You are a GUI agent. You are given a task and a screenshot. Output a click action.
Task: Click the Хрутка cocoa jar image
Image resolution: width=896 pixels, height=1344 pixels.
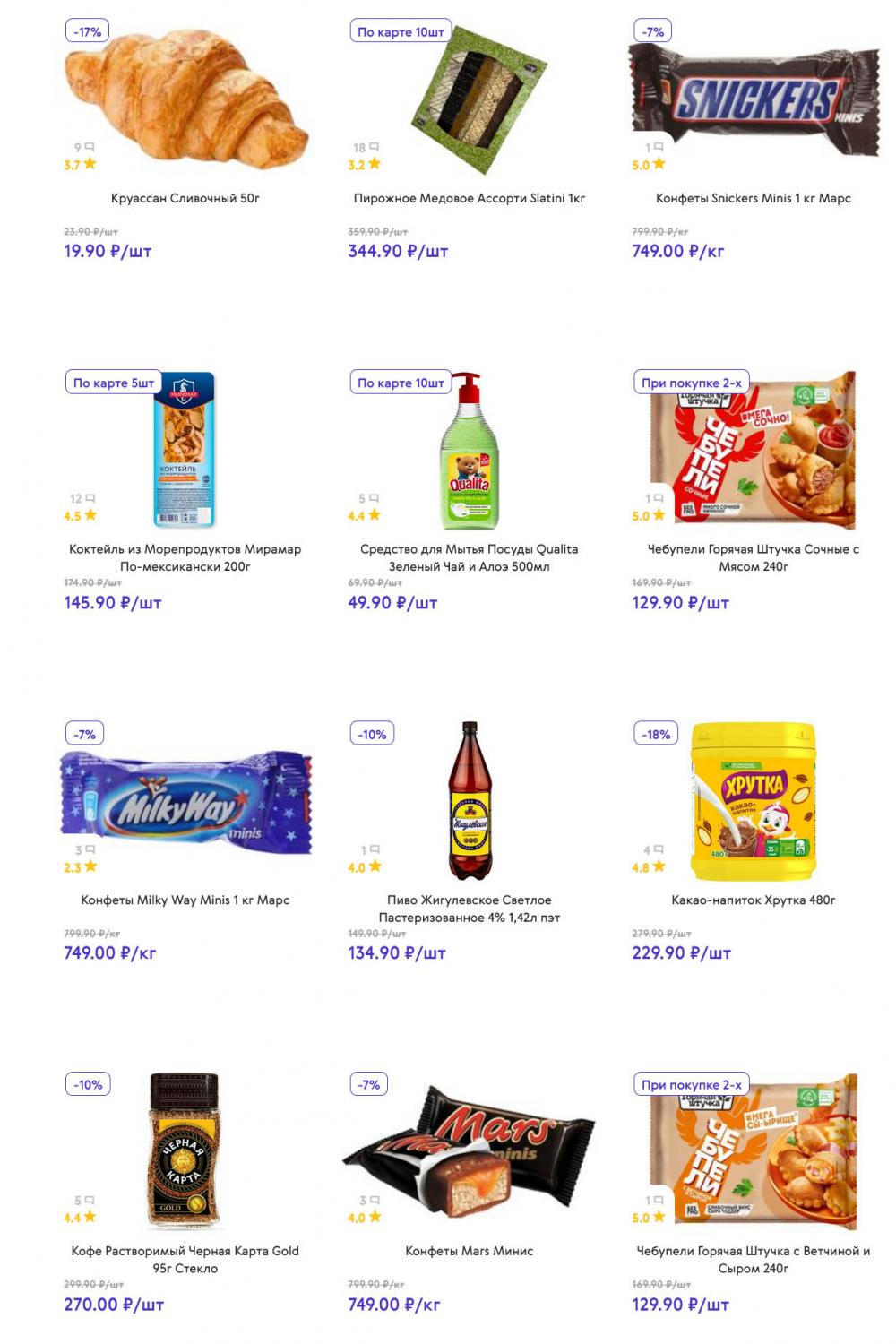pyautogui.click(x=754, y=801)
